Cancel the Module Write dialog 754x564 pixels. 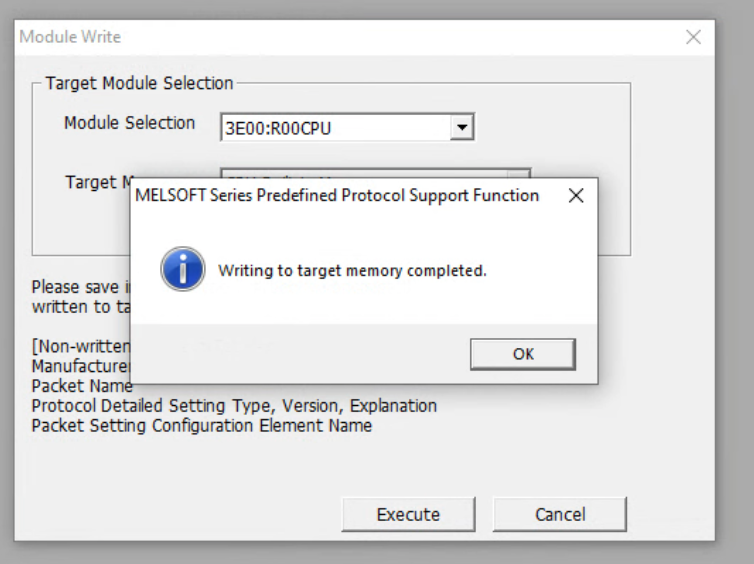560,514
